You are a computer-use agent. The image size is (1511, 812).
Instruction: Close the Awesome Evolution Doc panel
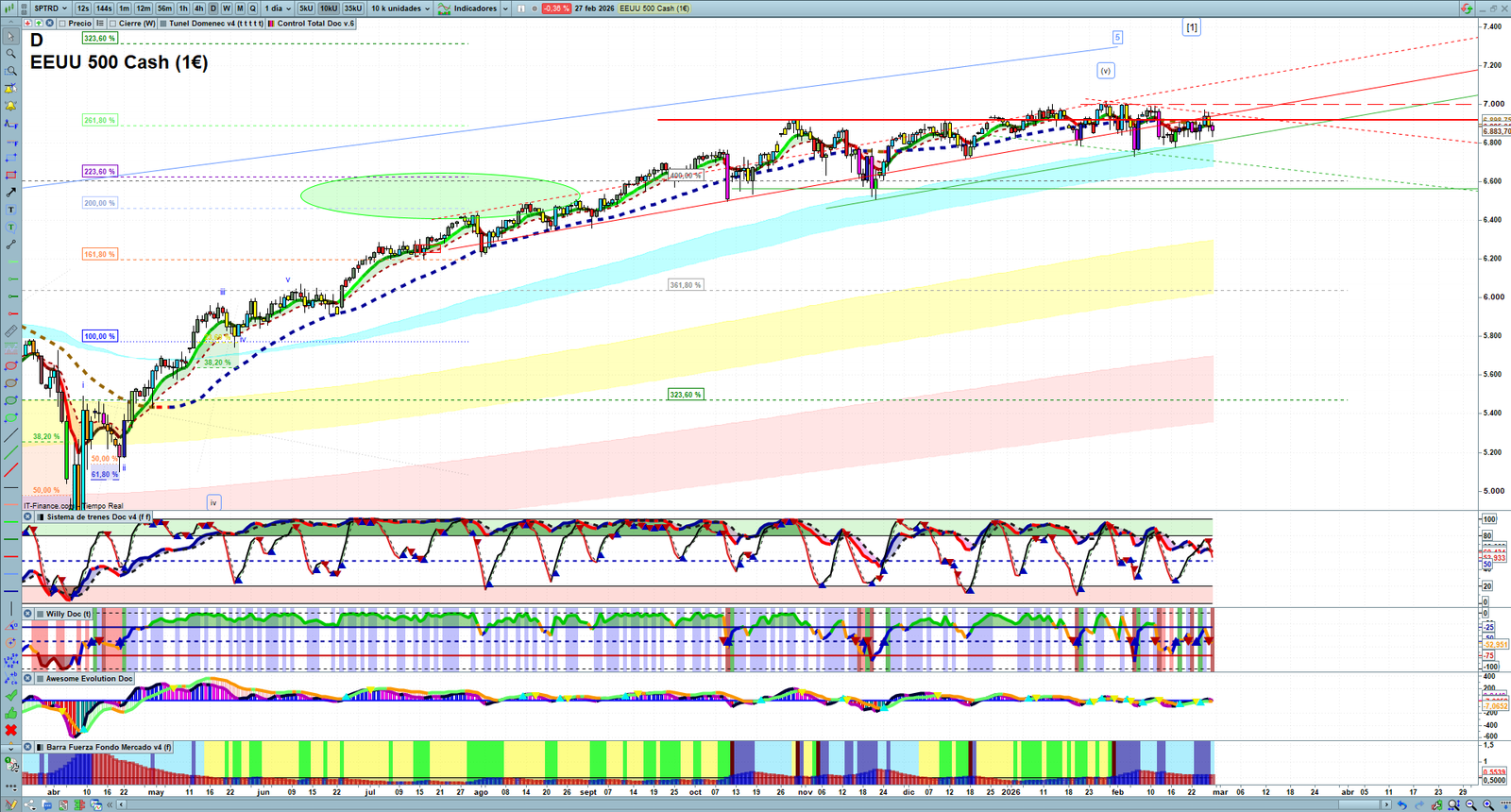click(28, 679)
